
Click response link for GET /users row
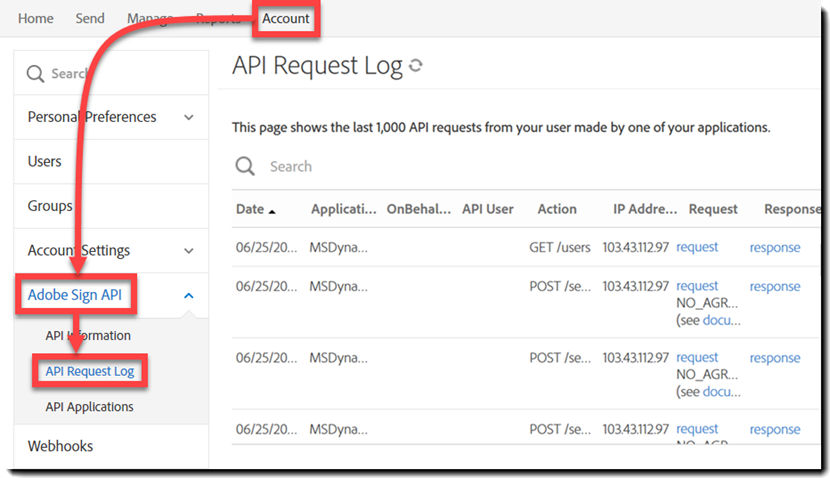pyautogui.click(x=775, y=247)
